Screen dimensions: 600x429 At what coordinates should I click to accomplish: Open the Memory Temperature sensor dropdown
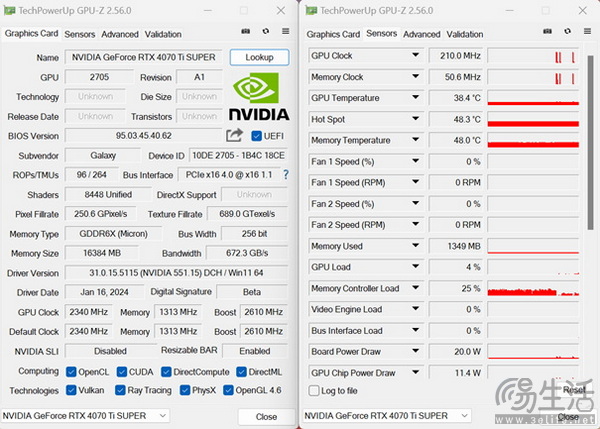tap(415, 140)
